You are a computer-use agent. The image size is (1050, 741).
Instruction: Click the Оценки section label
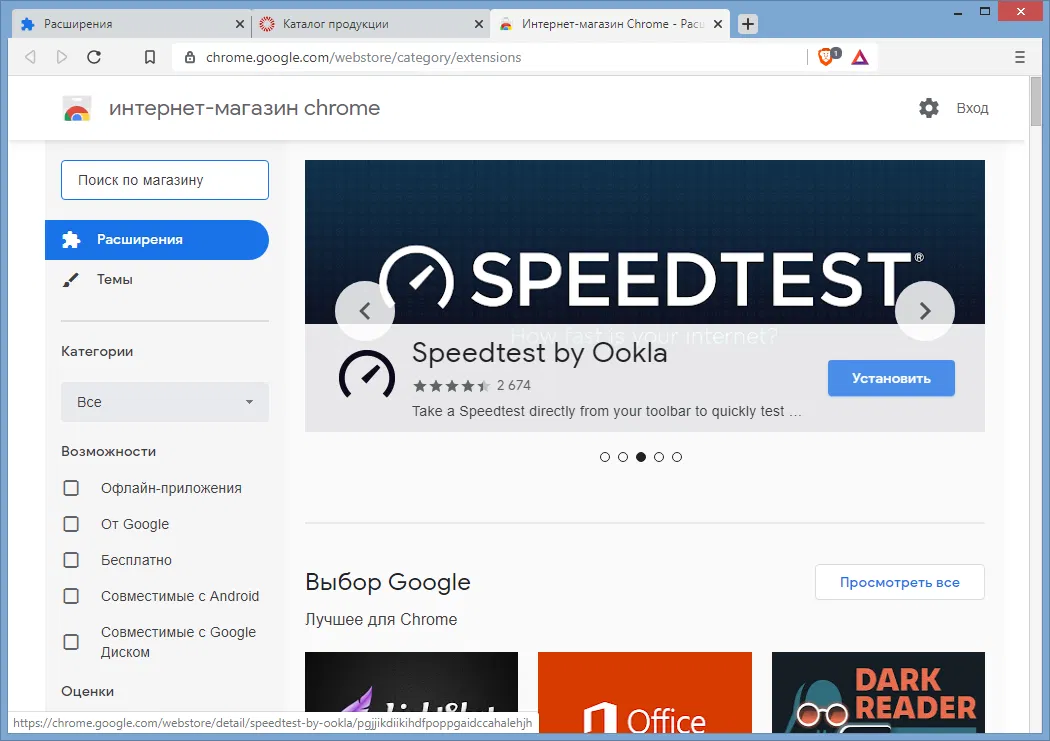pos(87,691)
